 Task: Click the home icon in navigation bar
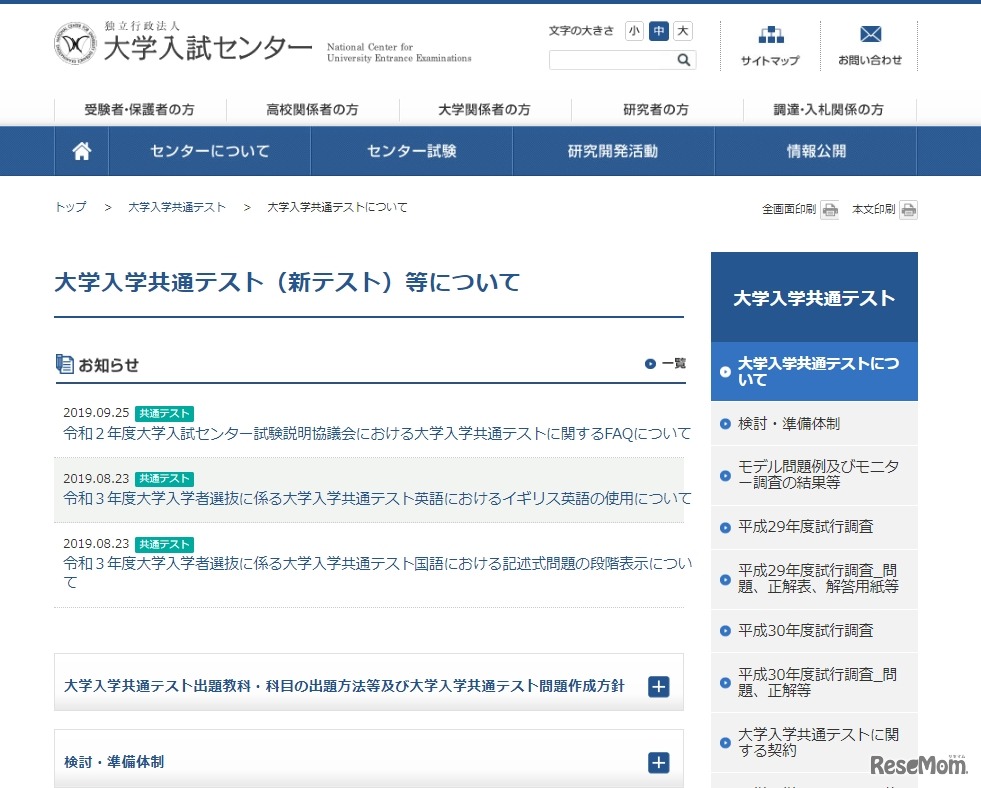point(81,151)
